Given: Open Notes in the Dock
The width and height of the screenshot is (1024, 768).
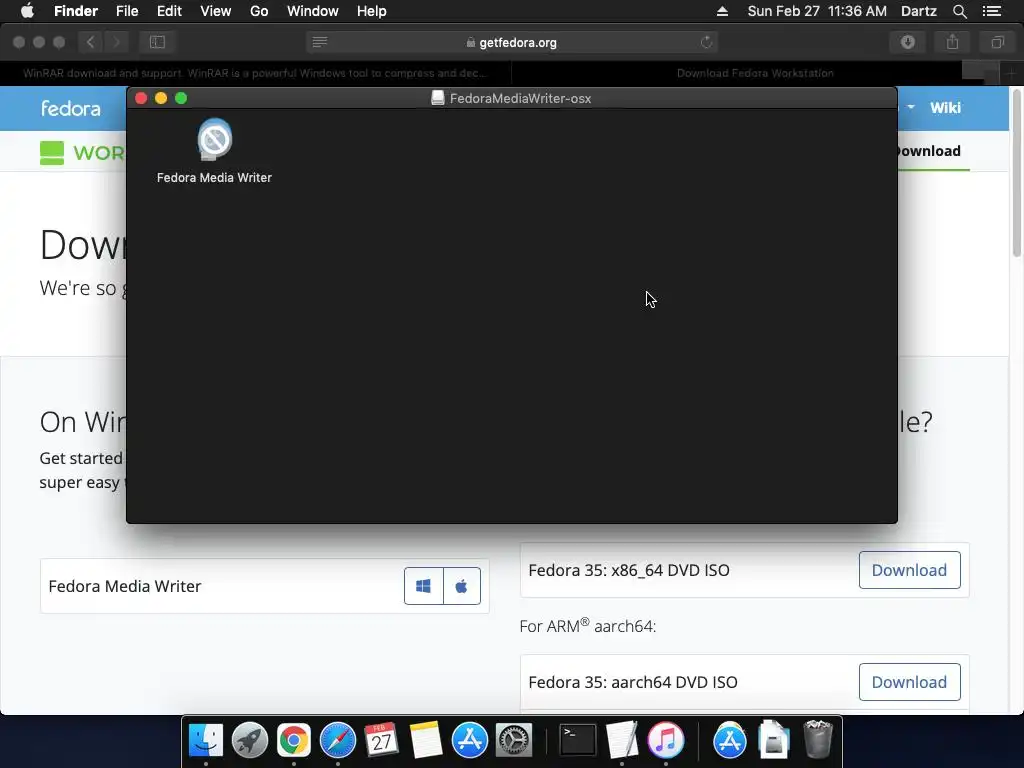Looking at the screenshot, I should pyautogui.click(x=426, y=741).
